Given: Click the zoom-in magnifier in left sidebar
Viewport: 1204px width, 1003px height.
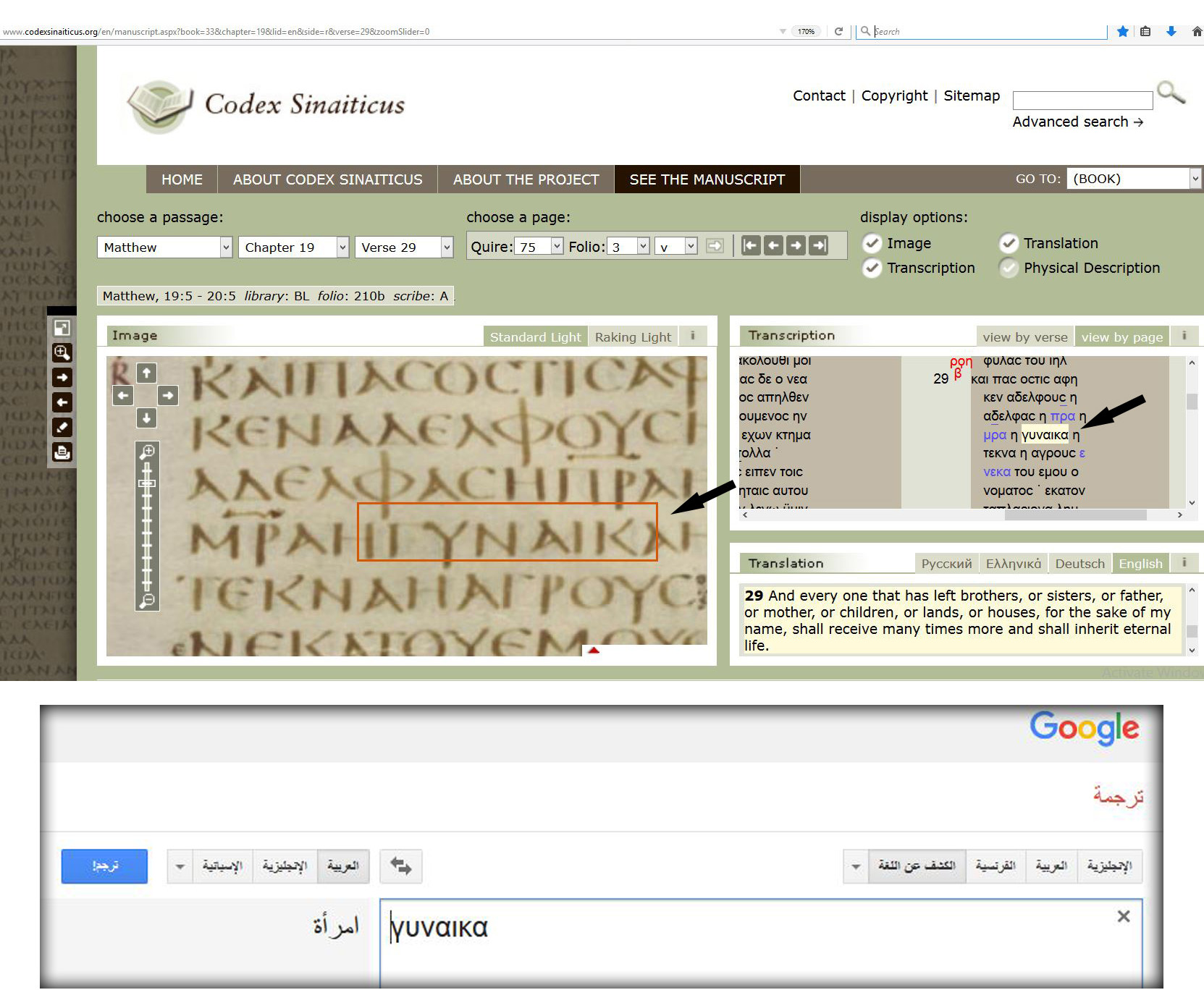Looking at the screenshot, I should (x=62, y=352).
